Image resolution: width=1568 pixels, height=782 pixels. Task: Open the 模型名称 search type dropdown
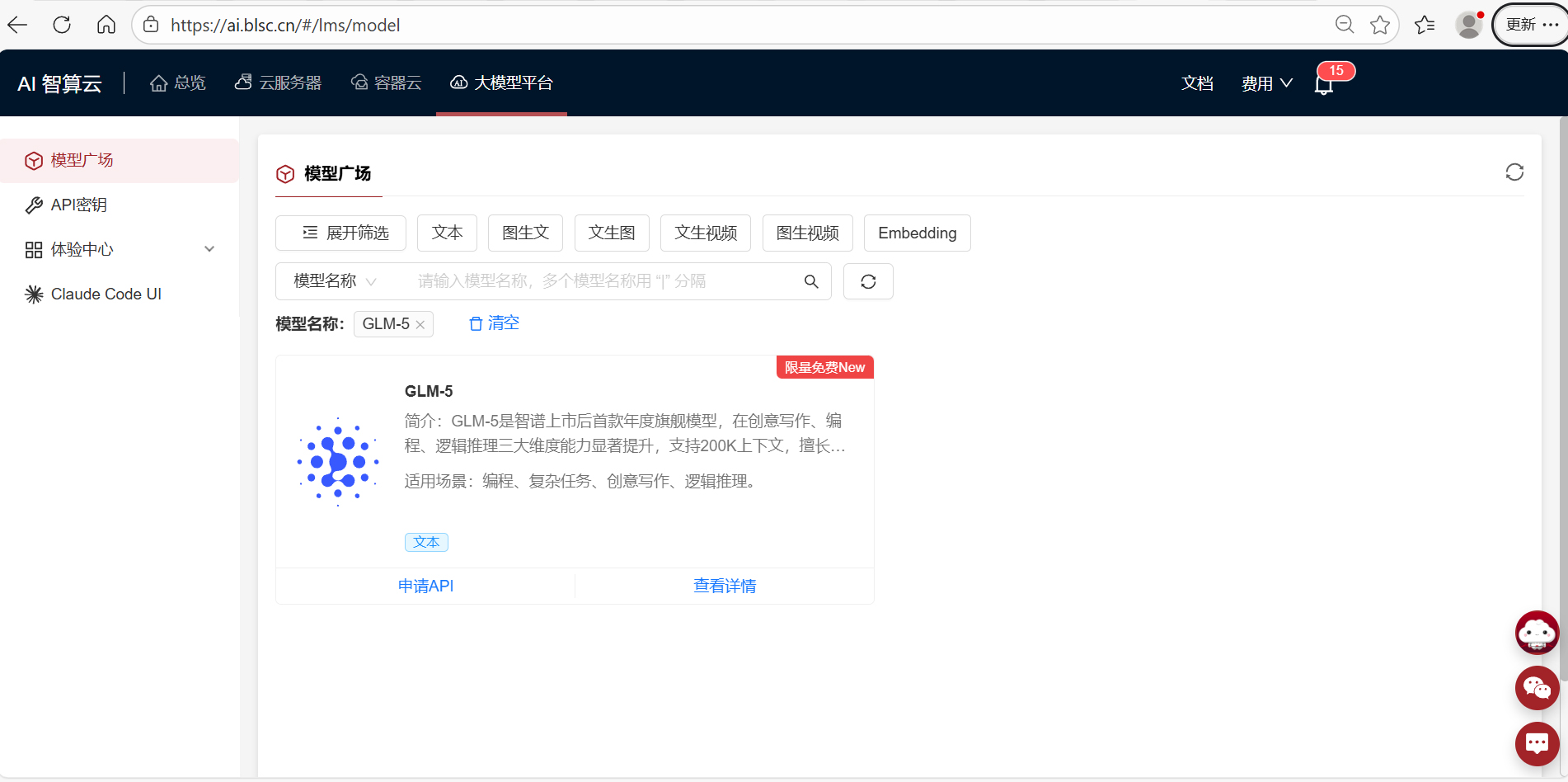[335, 281]
